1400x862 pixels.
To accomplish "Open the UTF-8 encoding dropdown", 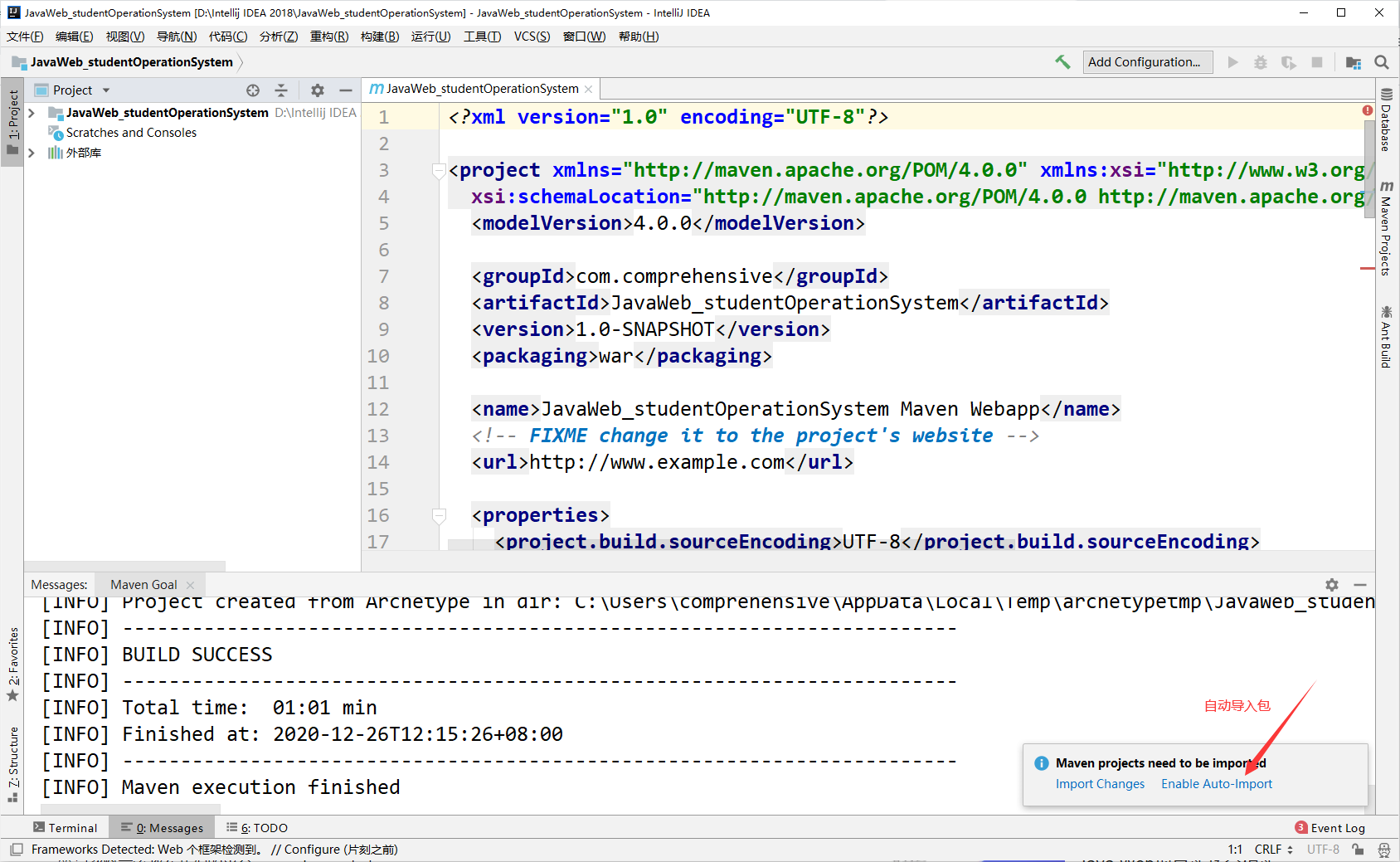I will [x=1323, y=850].
